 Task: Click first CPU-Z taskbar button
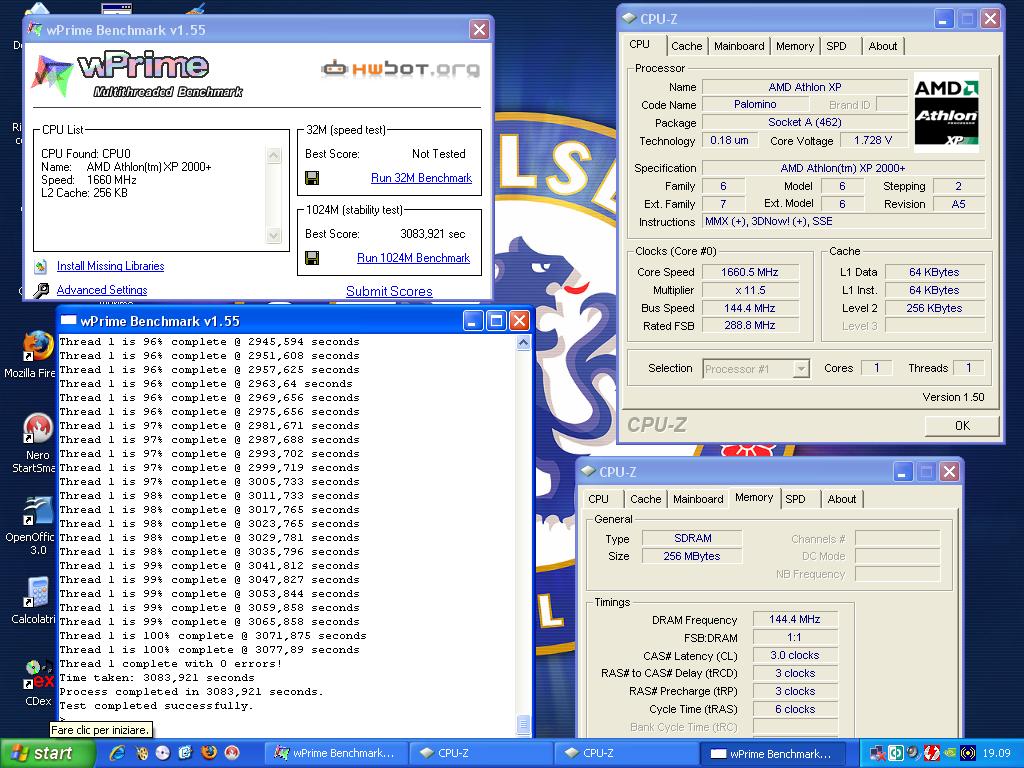tap(482, 753)
